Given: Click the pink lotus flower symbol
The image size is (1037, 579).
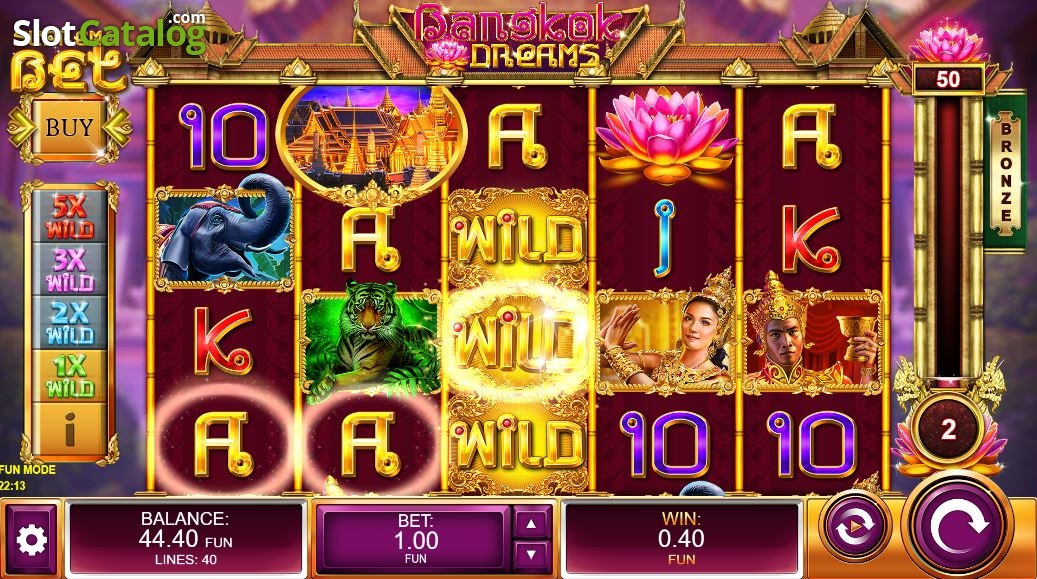Looking at the screenshot, I should 665,136.
